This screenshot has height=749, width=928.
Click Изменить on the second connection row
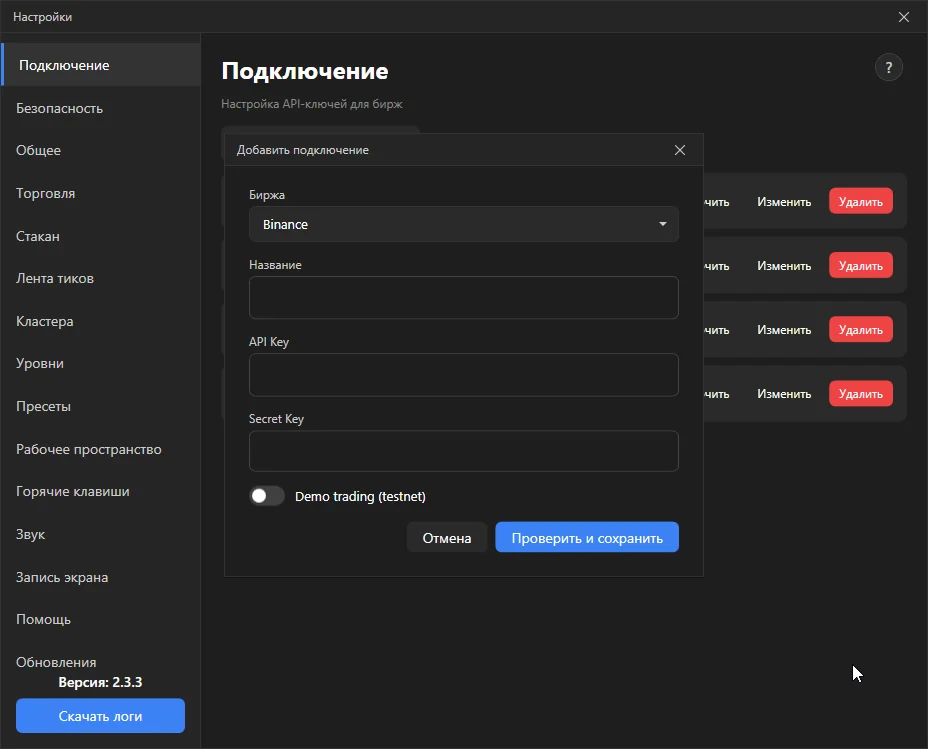784,266
